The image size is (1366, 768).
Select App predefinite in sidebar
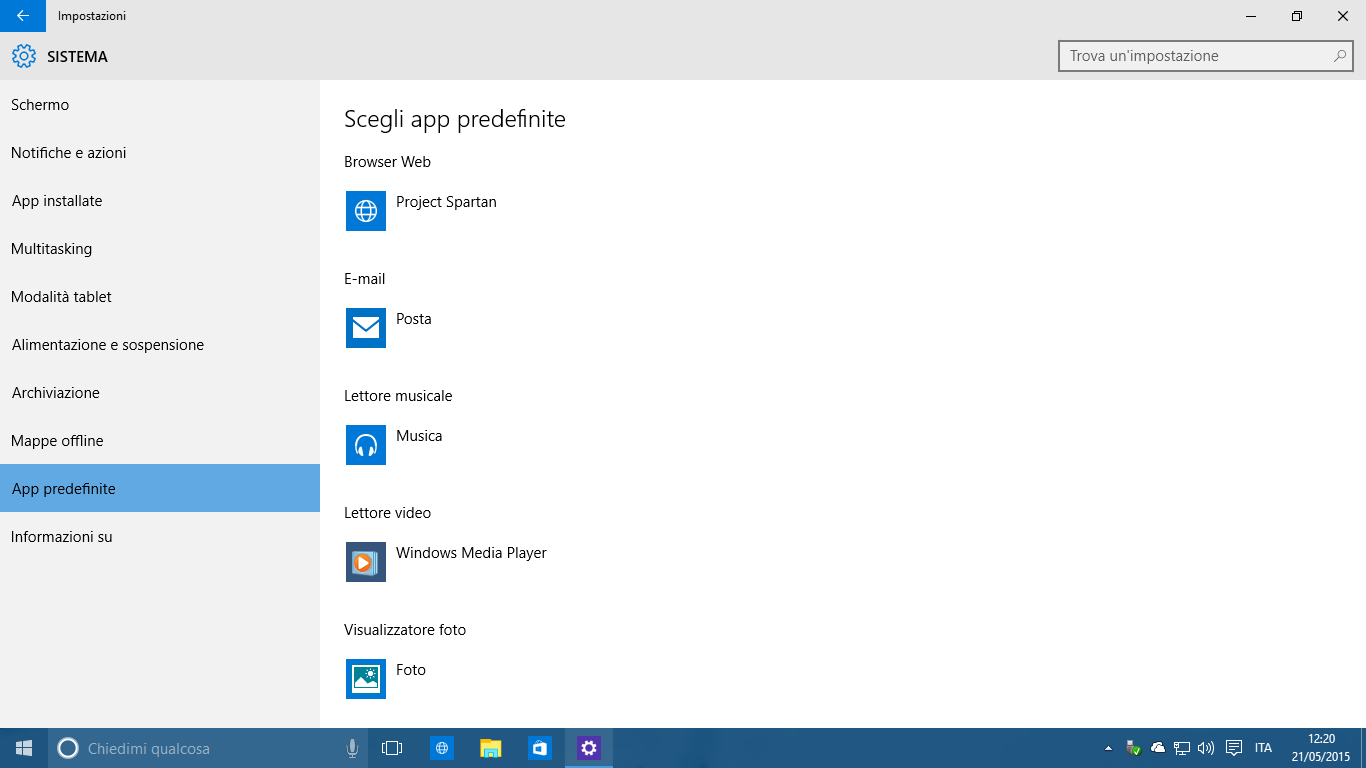tap(160, 488)
